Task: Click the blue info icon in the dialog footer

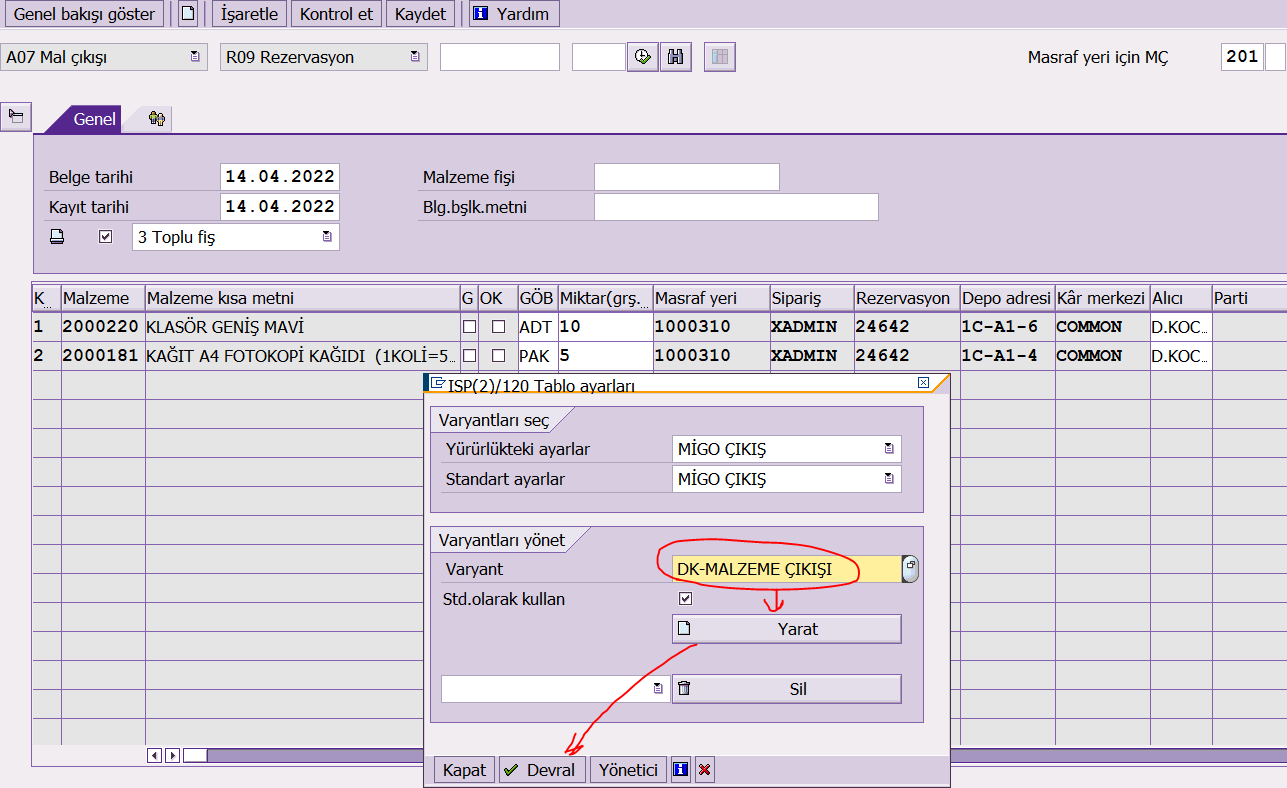Action: [x=681, y=769]
